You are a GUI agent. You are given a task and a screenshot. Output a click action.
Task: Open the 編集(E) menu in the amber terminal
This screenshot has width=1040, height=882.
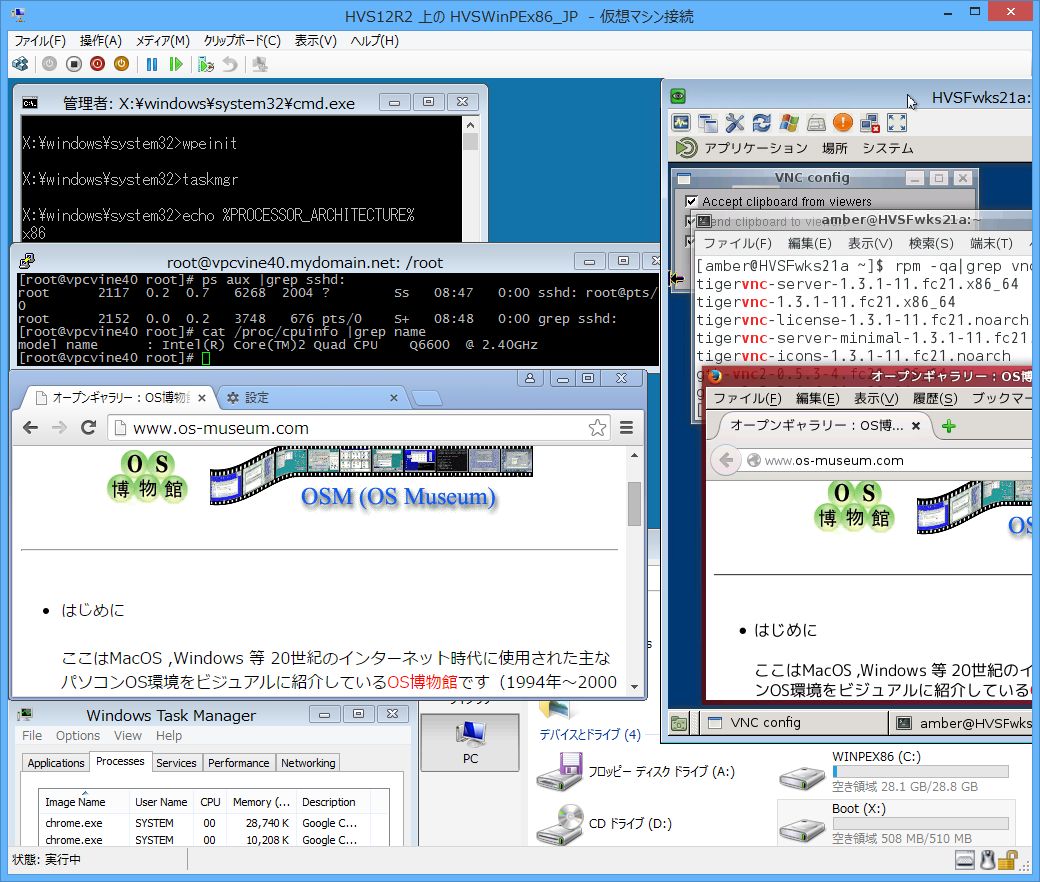point(809,243)
